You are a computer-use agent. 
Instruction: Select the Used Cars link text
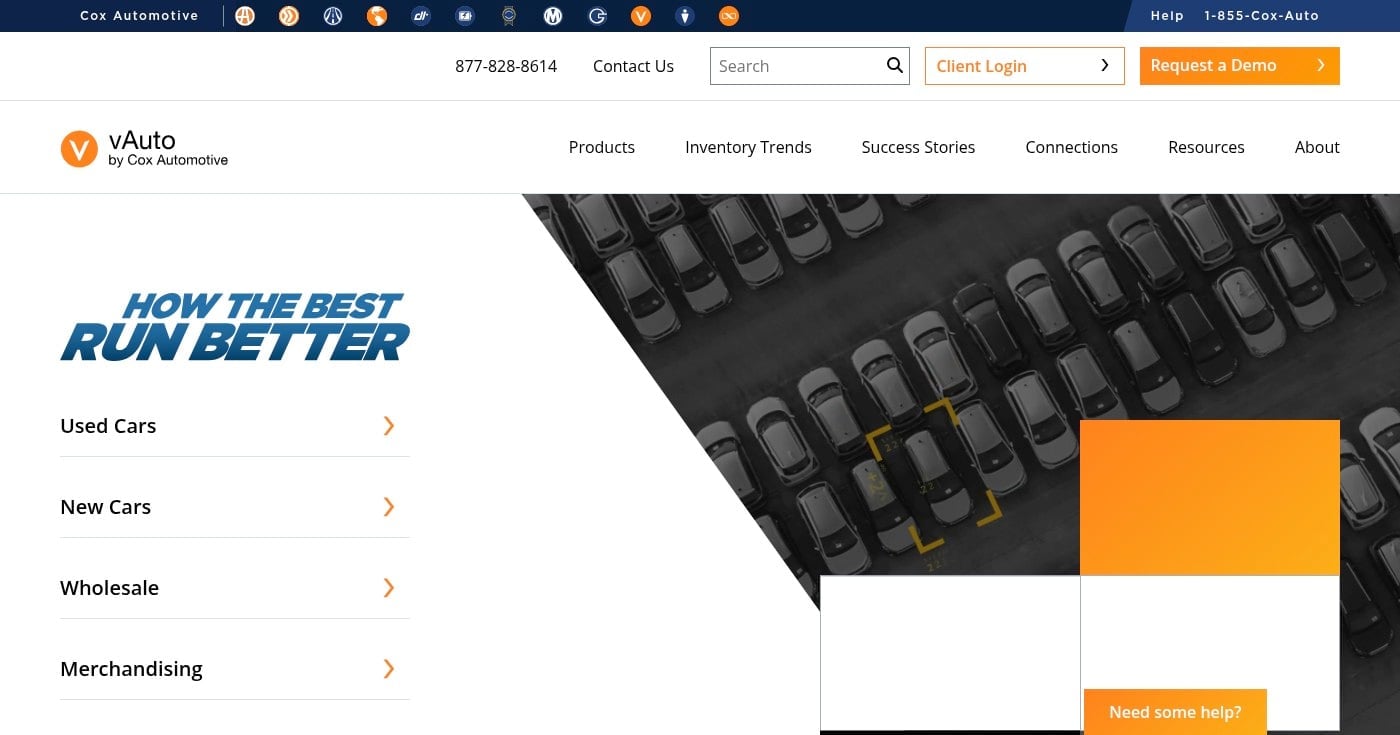(x=108, y=426)
